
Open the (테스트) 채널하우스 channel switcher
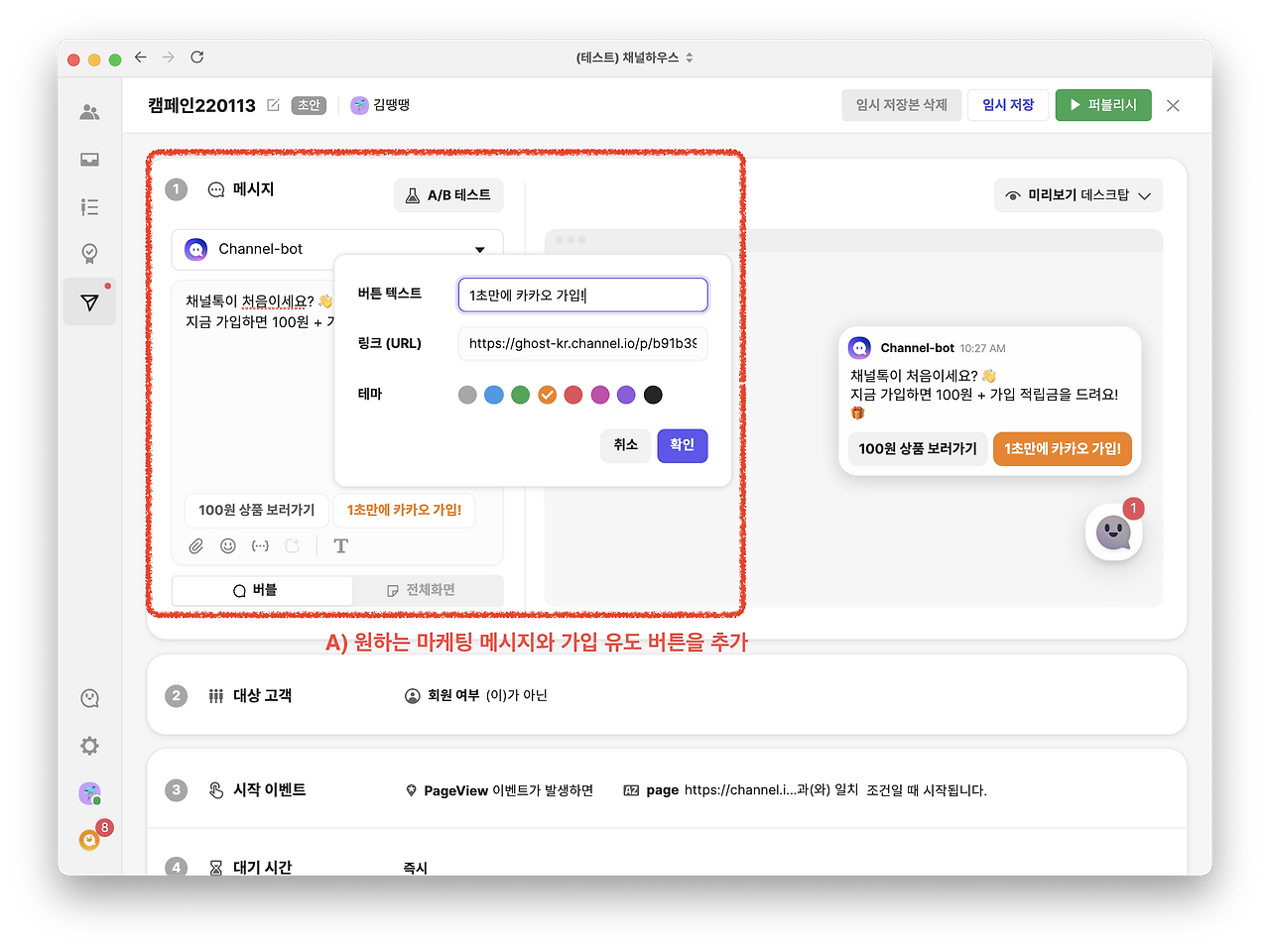point(635,58)
